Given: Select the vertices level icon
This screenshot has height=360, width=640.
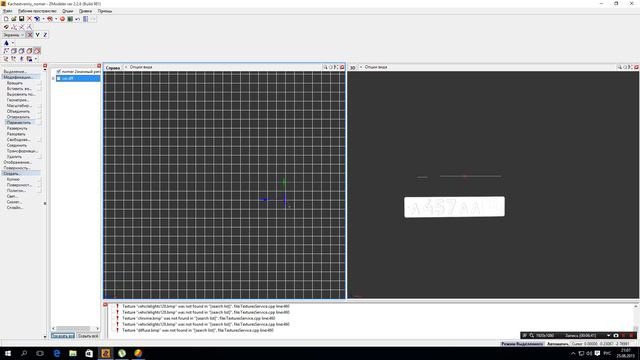Looking at the screenshot, I should point(6,51).
